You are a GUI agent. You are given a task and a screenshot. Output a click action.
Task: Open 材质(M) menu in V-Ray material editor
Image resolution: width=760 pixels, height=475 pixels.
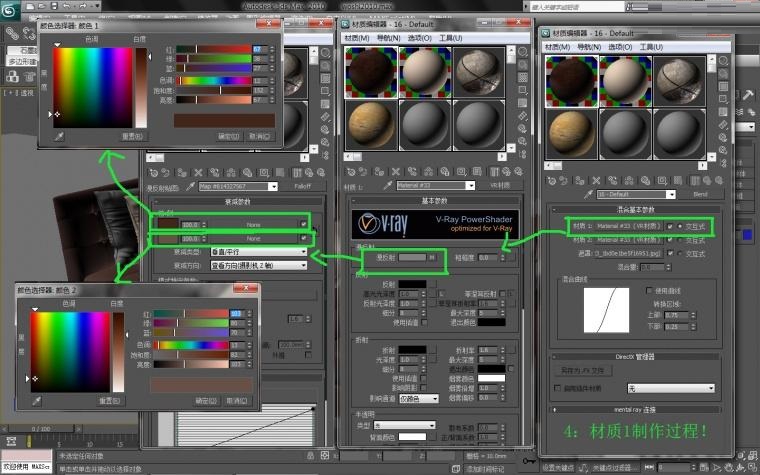coord(357,38)
